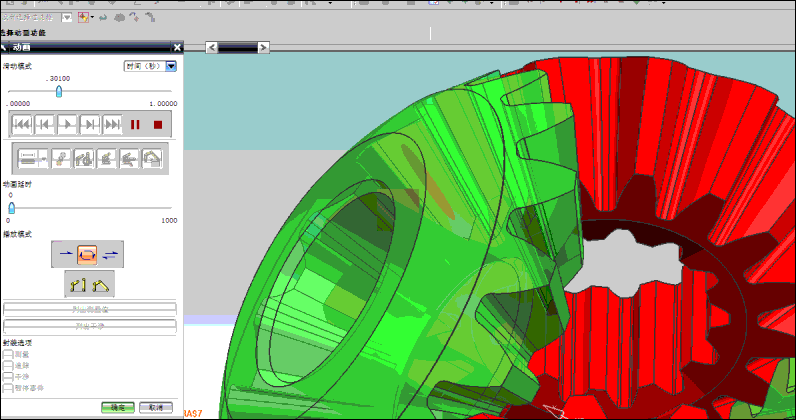Tick the 追踪 checkbox

click(x=8, y=365)
